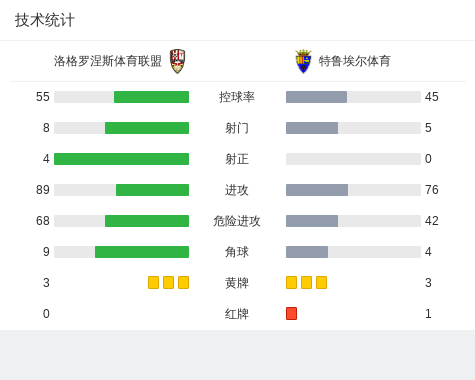Viewport: 475px width, 380px height.
Task: Select the 红牌 stat label
Action: (x=237, y=314)
